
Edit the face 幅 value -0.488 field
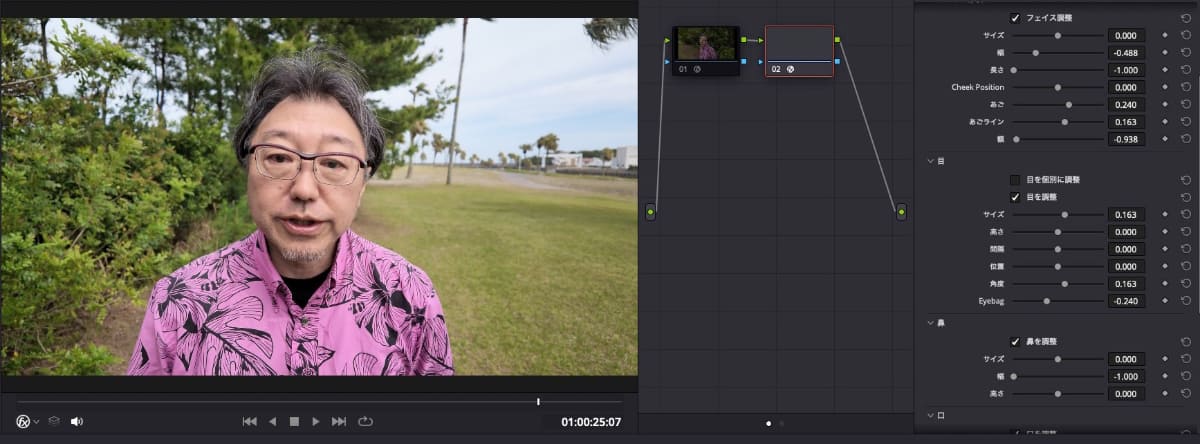[x=1126, y=52]
